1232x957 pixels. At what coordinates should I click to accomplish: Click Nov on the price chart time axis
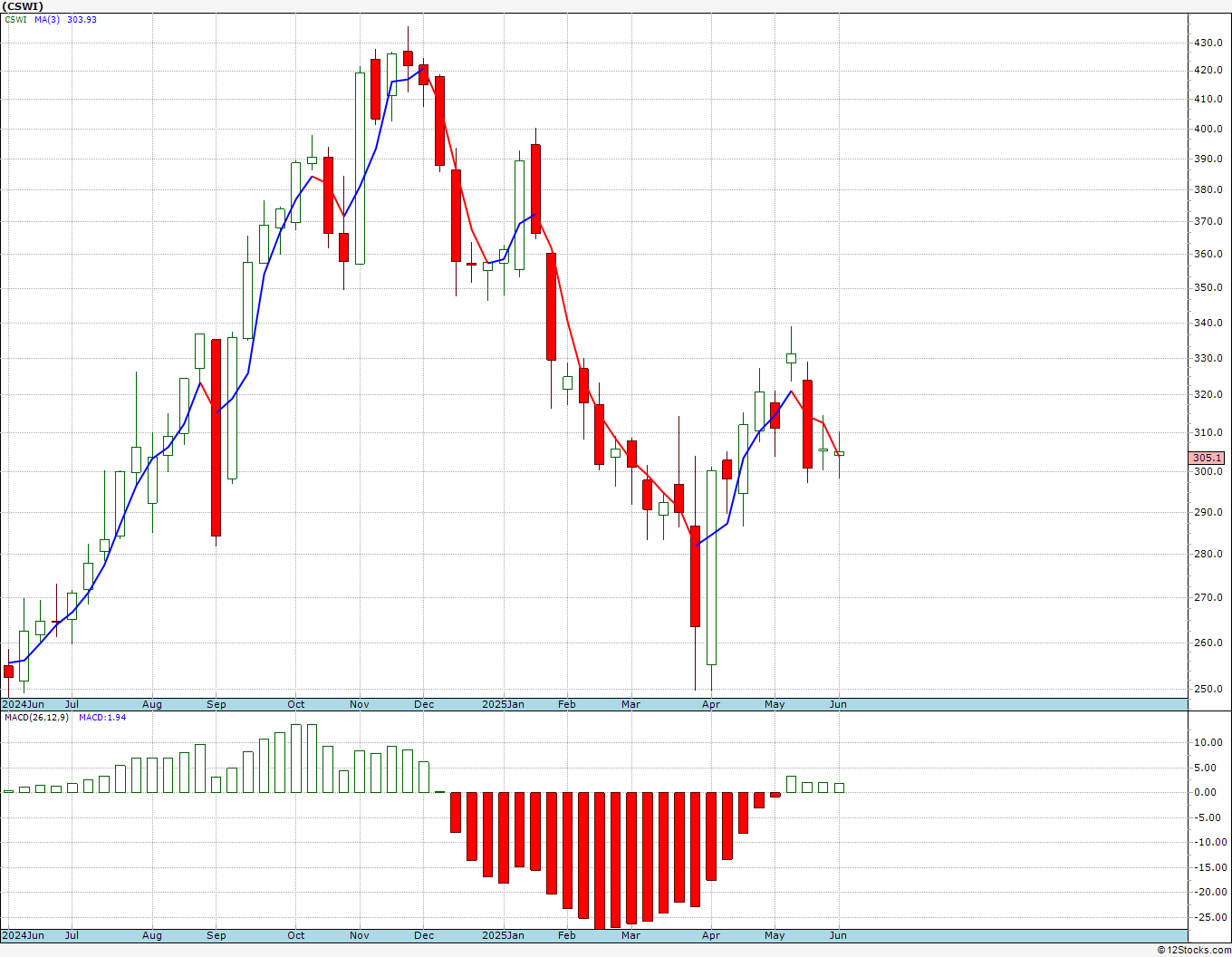click(360, 704)
